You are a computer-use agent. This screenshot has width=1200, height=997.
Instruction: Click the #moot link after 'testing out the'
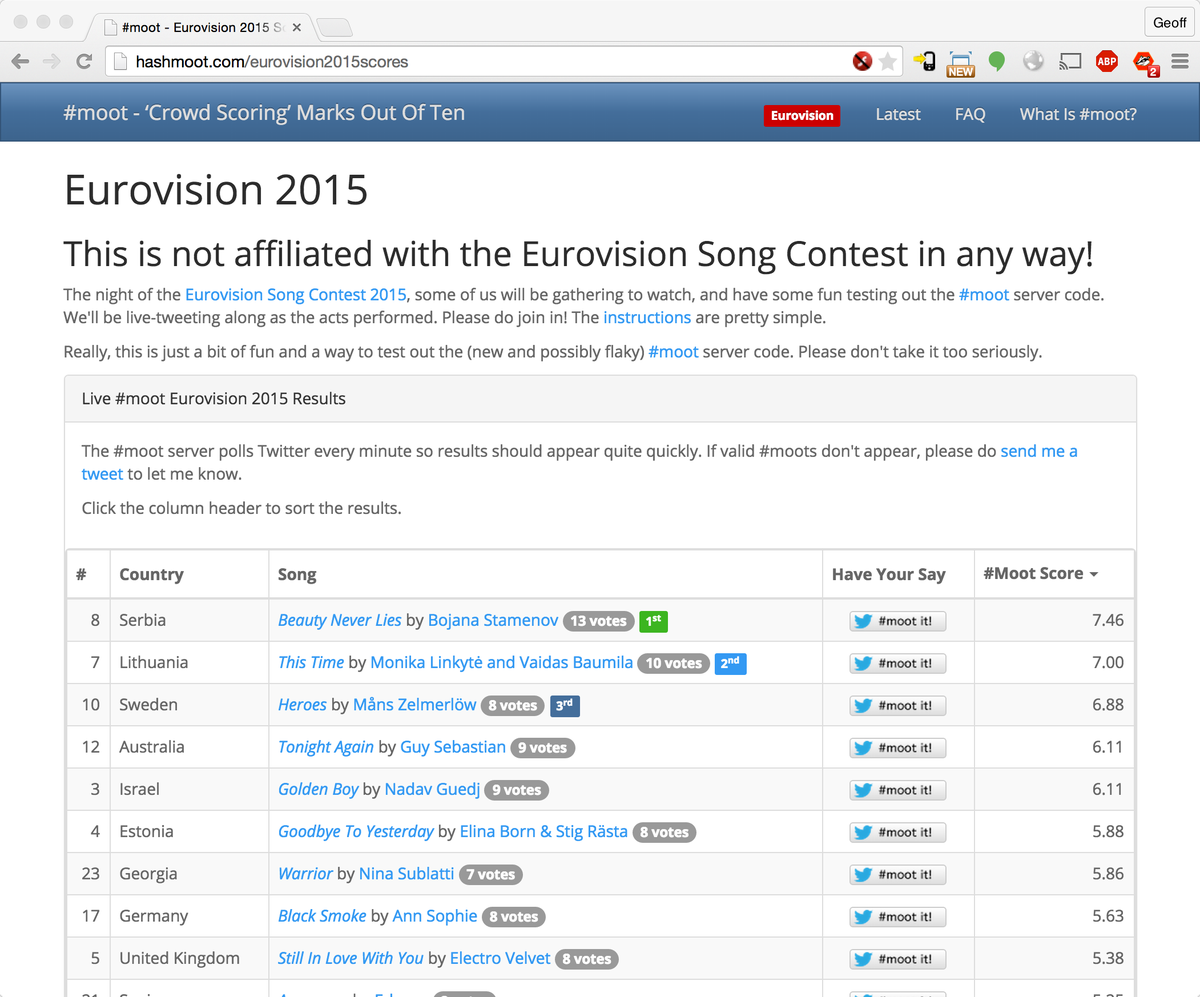pos(984,294)
